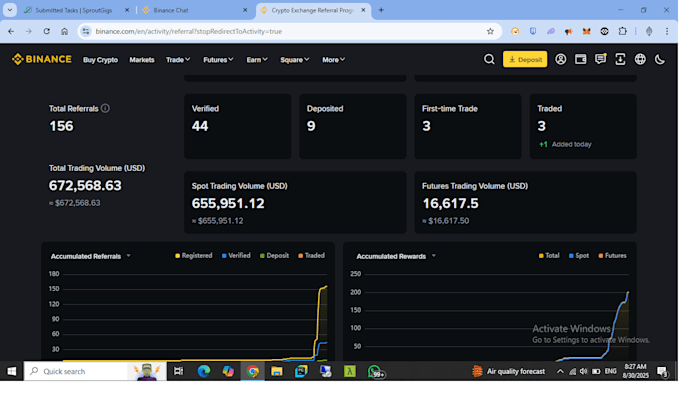Click Futures Trading Volume value 16,617.5
680x394 pixels.
pyautogui.click(x=451, y=204)
